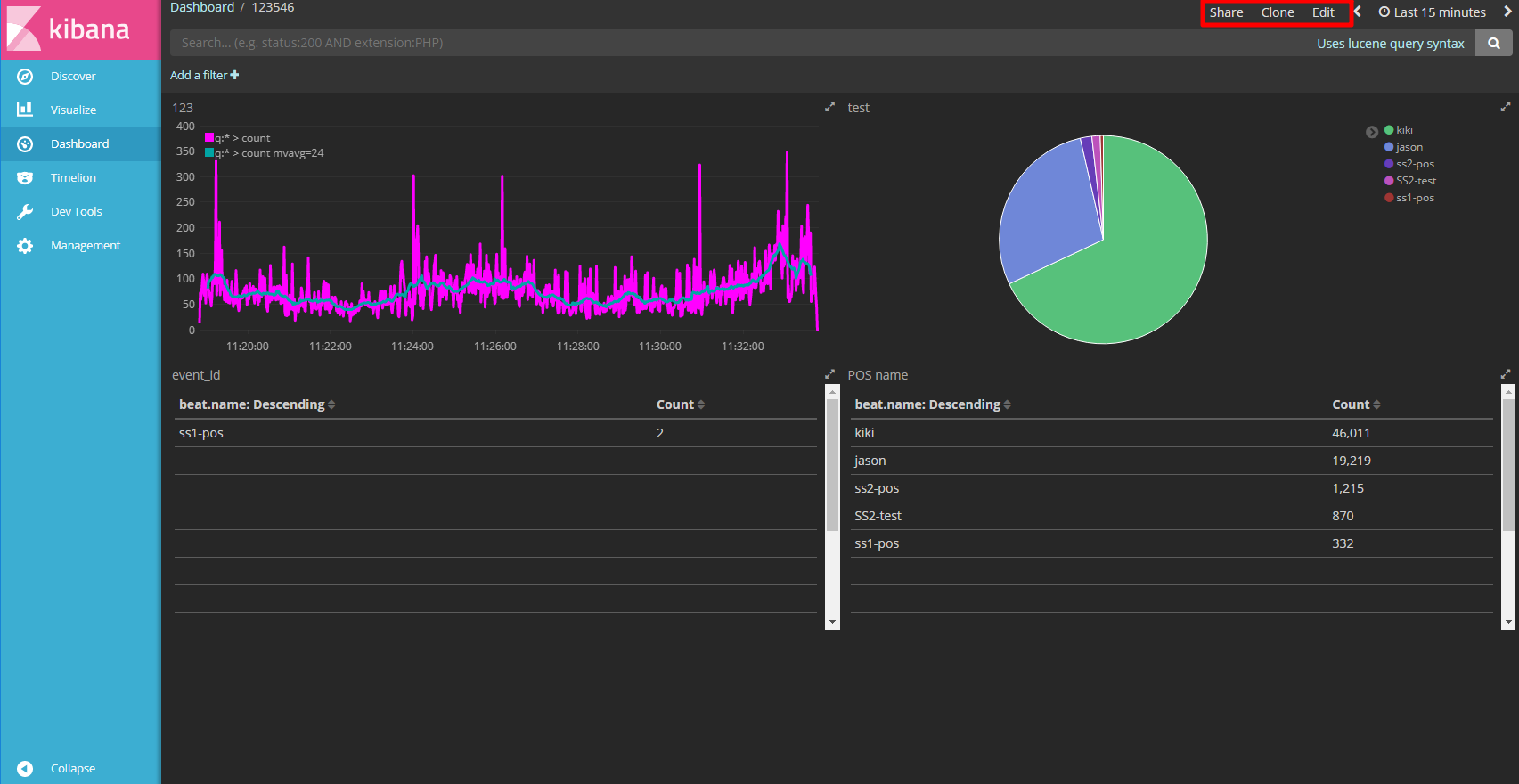
Task: Open Management via the gear icon
Action: coord(25,246)
